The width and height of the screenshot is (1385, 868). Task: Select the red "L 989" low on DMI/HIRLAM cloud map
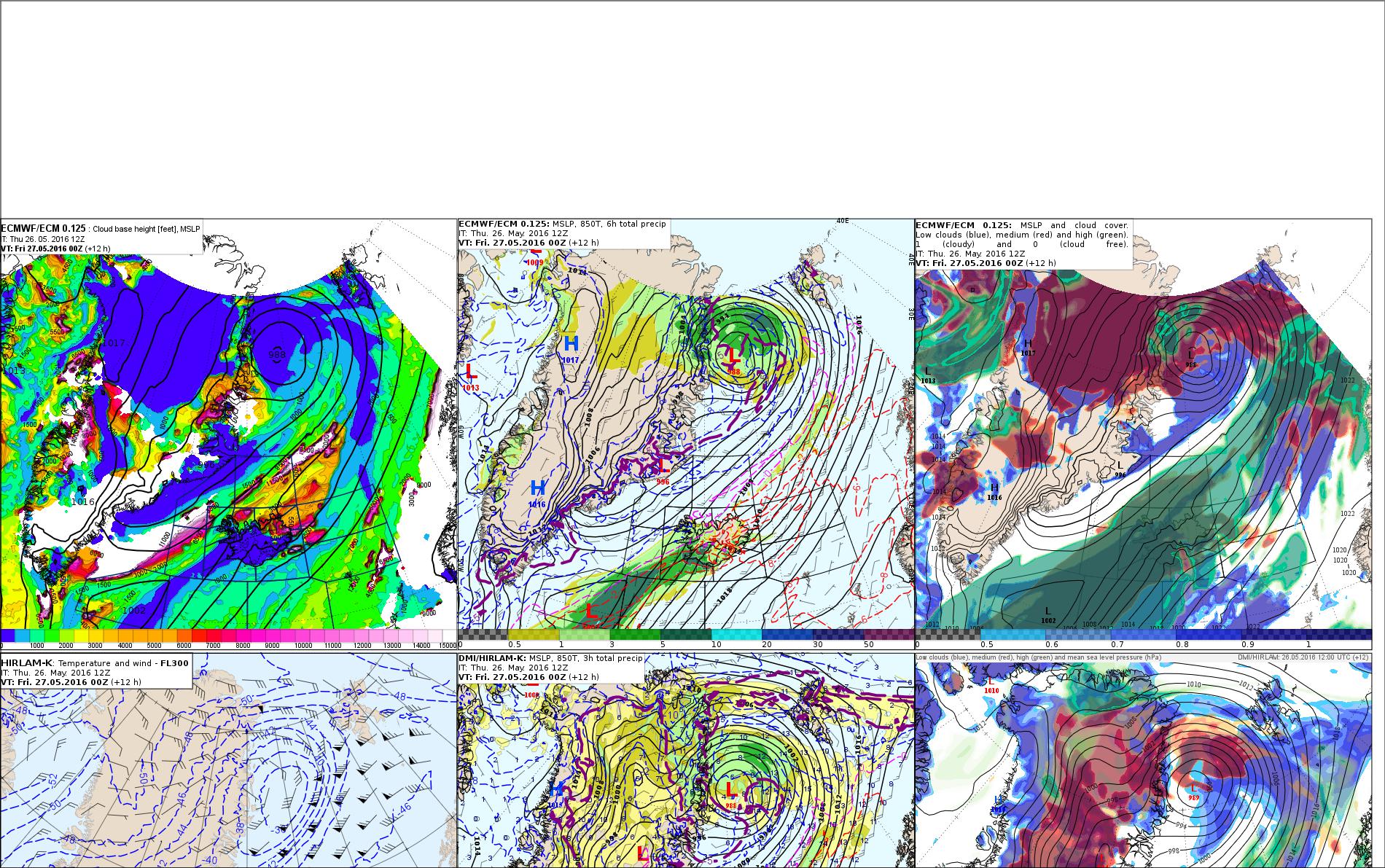tap(1193, 791)
